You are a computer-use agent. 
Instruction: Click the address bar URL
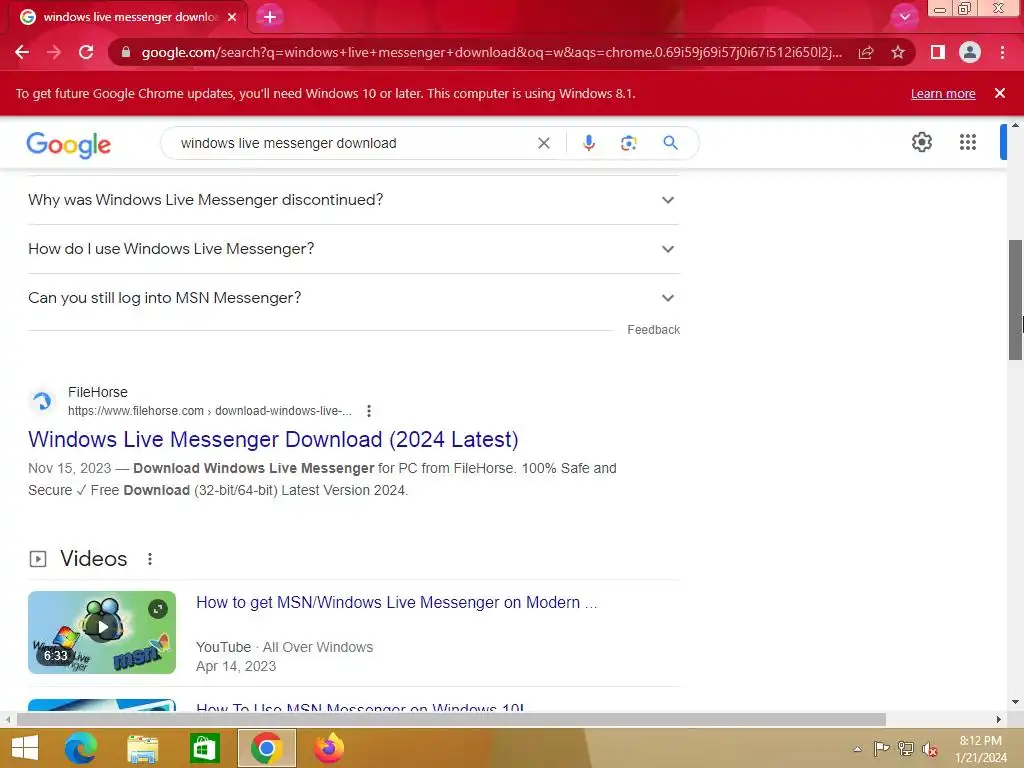(x=491, y=52)
